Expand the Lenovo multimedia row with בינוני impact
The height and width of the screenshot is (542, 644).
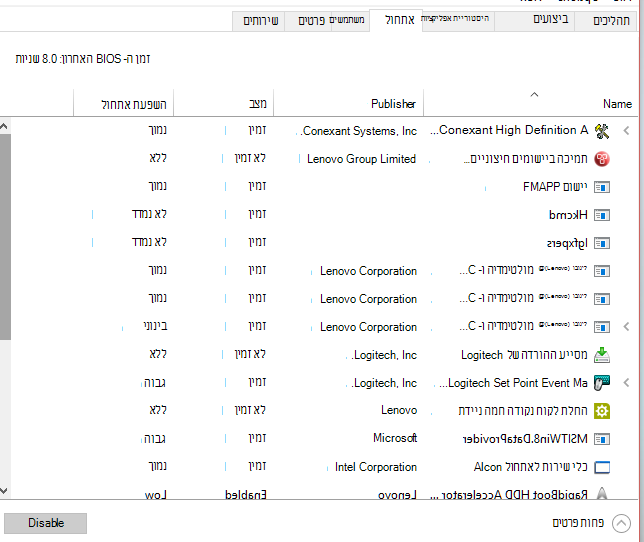tap(626, 327)
